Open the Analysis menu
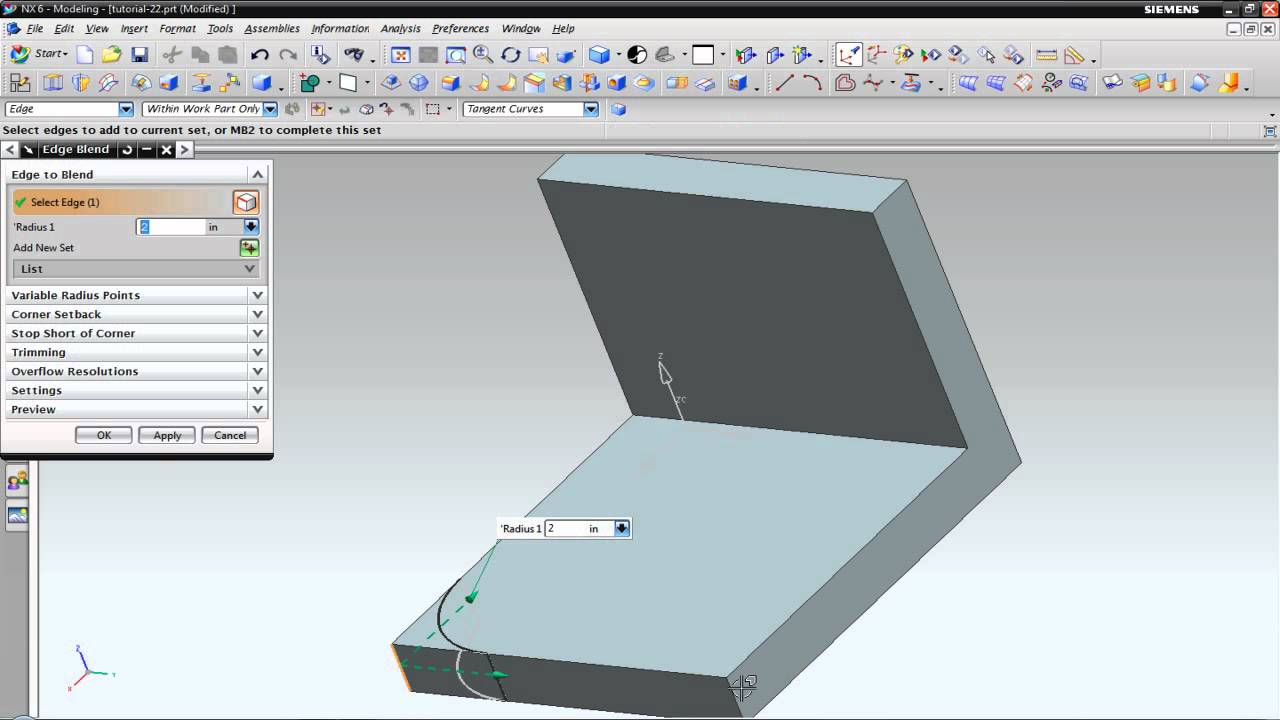Screen dimensions: 1280x720 pyautogui.click(x=400, y=29)
